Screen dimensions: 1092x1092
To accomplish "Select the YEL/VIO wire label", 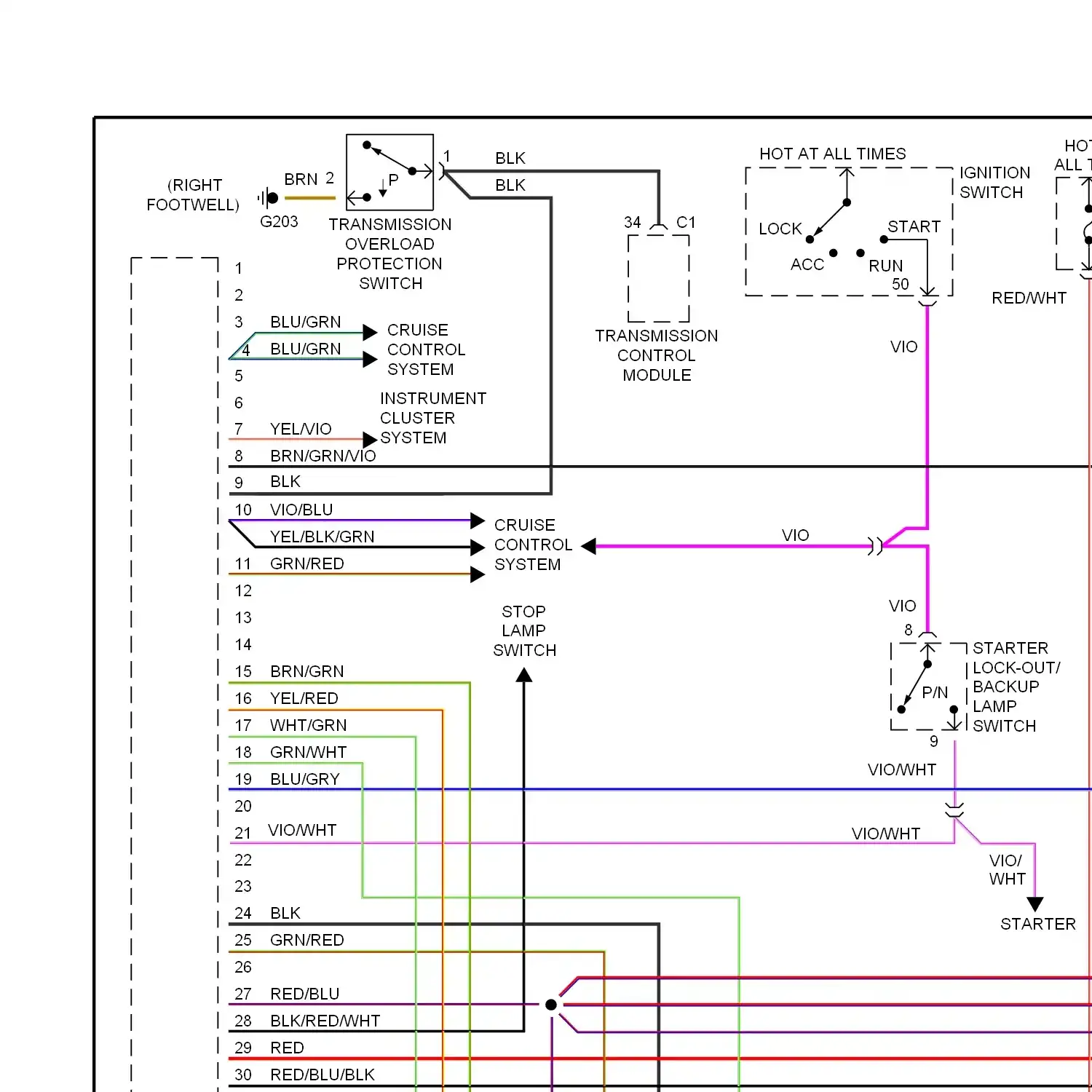I will tap(301, 429).
